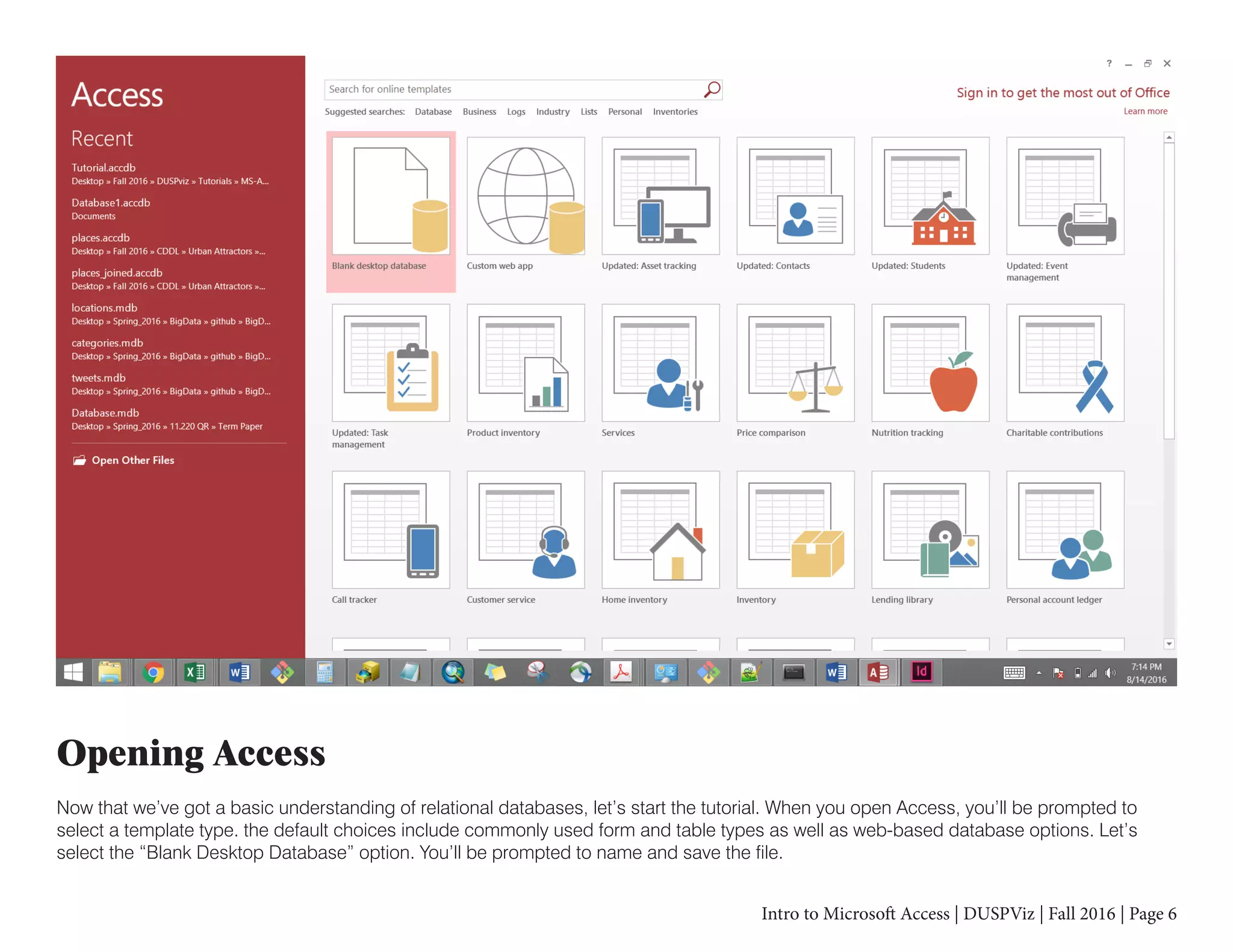Open Adobe Acrobat from the taskbar

tap(621, 672)
